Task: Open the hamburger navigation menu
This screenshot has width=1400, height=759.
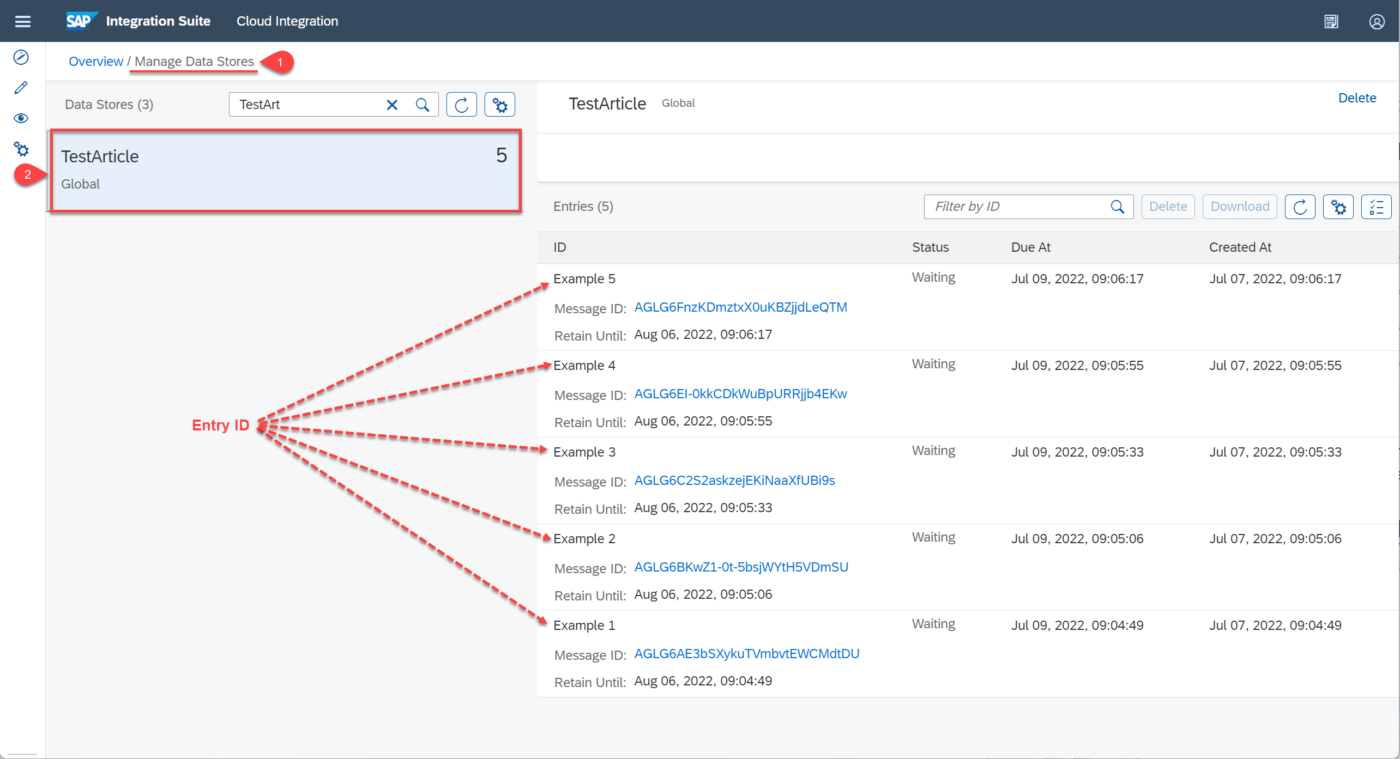Action: tap(22, 21)
